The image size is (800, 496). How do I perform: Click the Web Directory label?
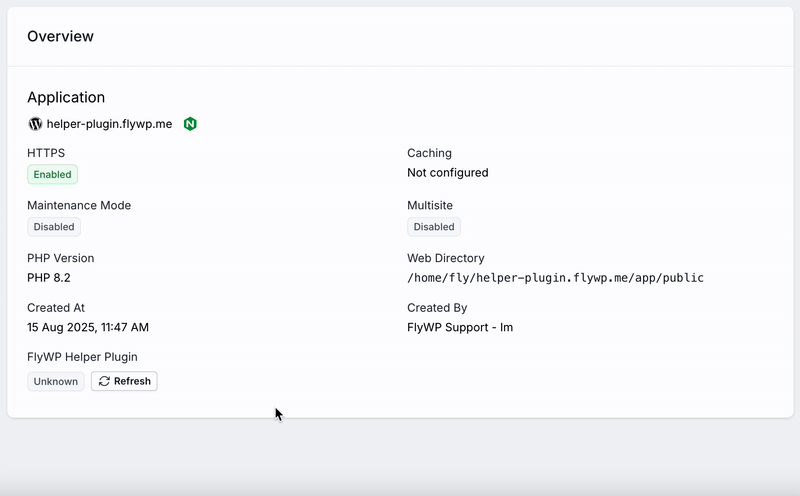tap(445, 258)
